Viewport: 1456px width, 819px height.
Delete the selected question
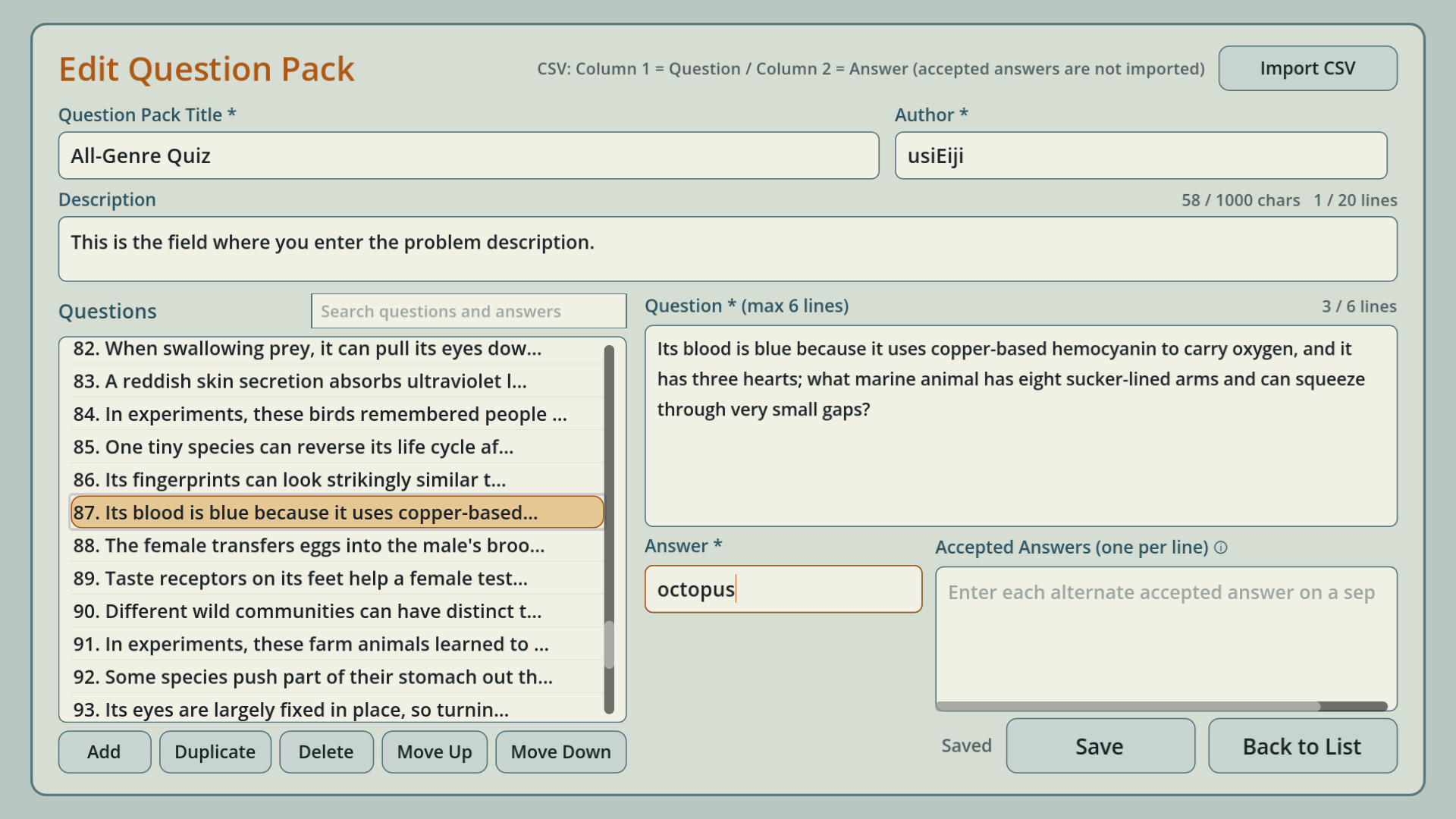point(326,752)
